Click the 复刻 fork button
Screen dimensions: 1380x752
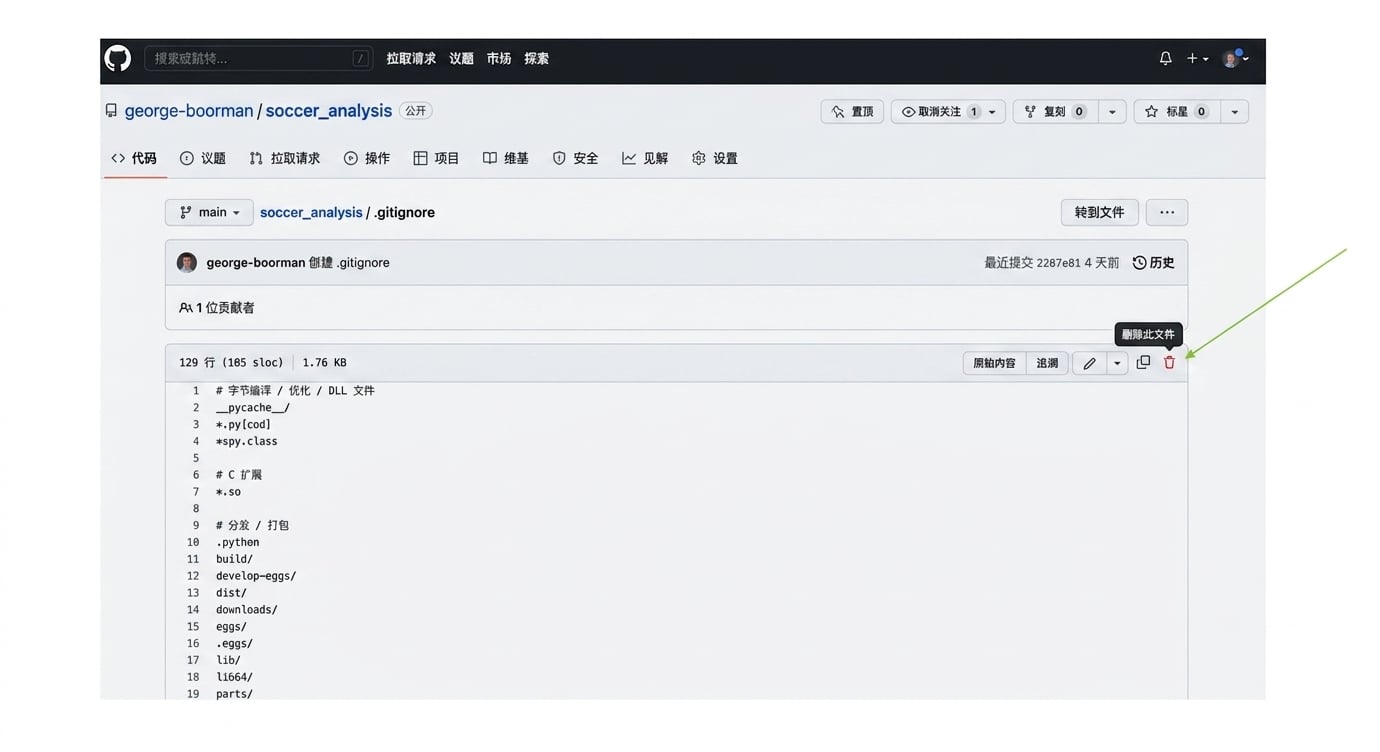coord(1055,112)
